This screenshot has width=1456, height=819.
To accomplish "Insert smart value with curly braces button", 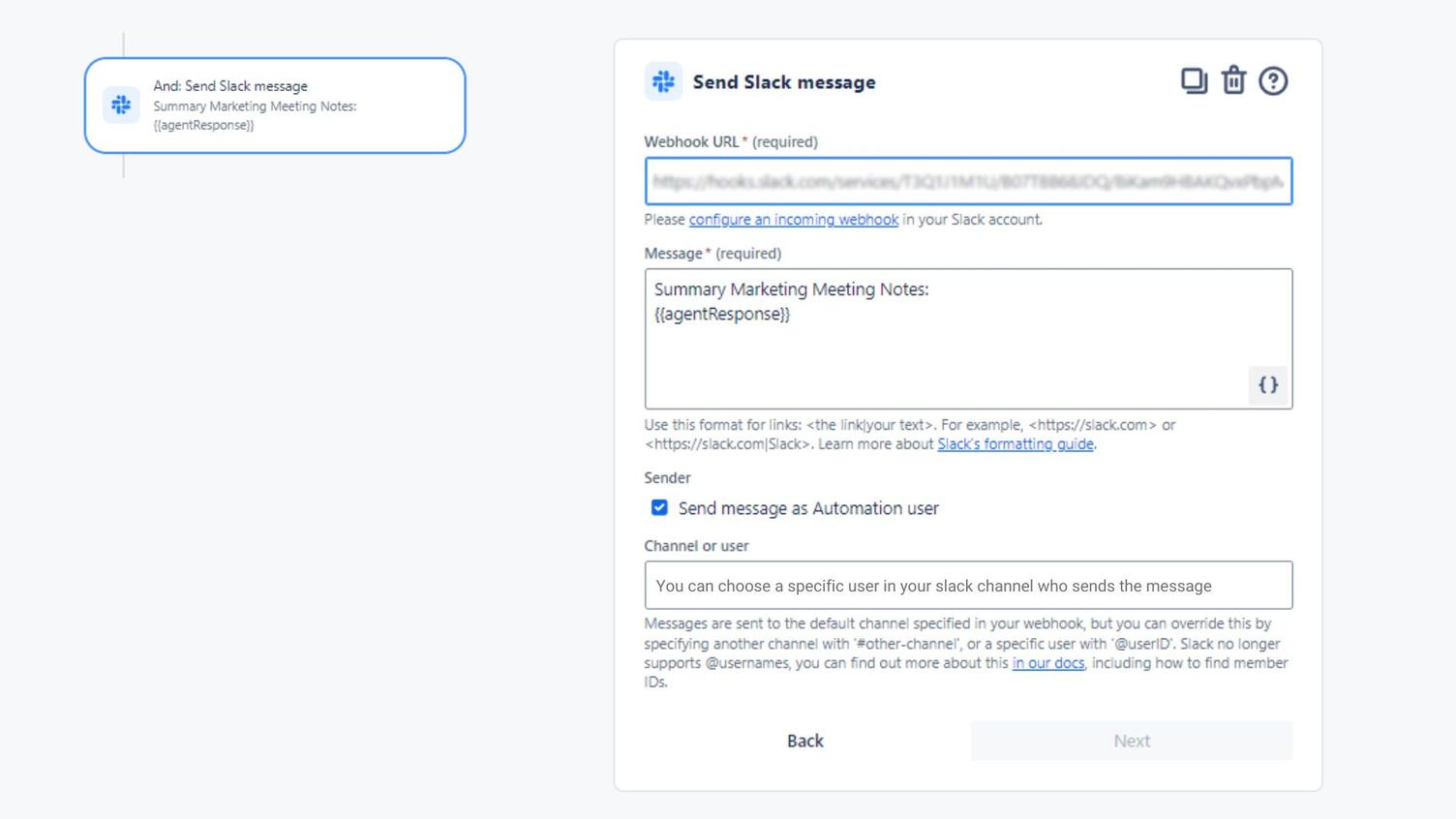I will tap(1268, 385).
